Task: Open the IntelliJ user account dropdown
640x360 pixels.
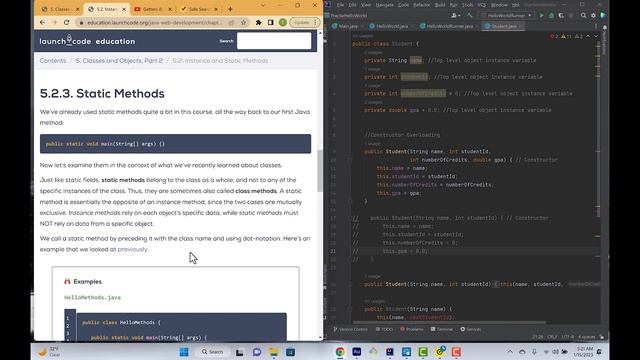Action: click(456, 16)
